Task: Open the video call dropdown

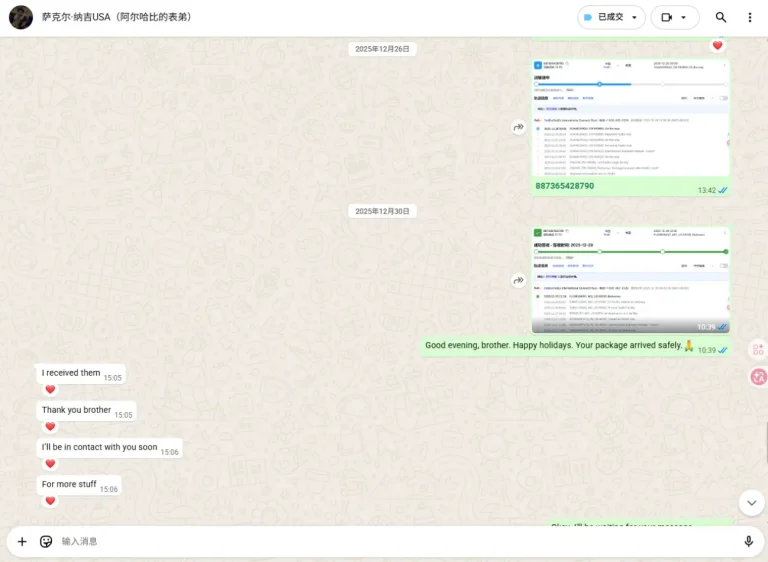Action: pos(674,17)
